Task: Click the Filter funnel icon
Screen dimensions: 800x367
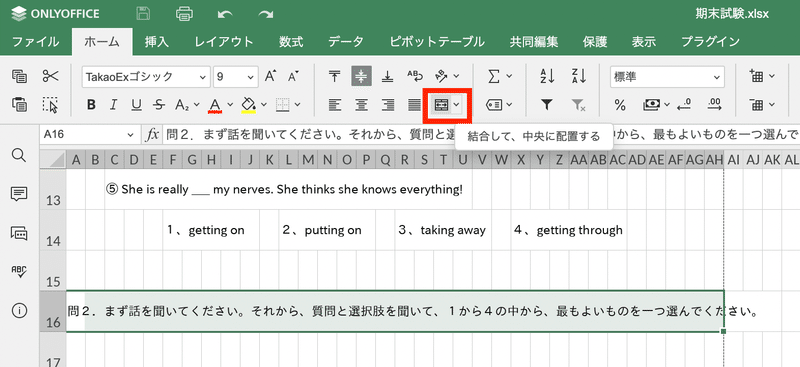Action: pos(547,105)
